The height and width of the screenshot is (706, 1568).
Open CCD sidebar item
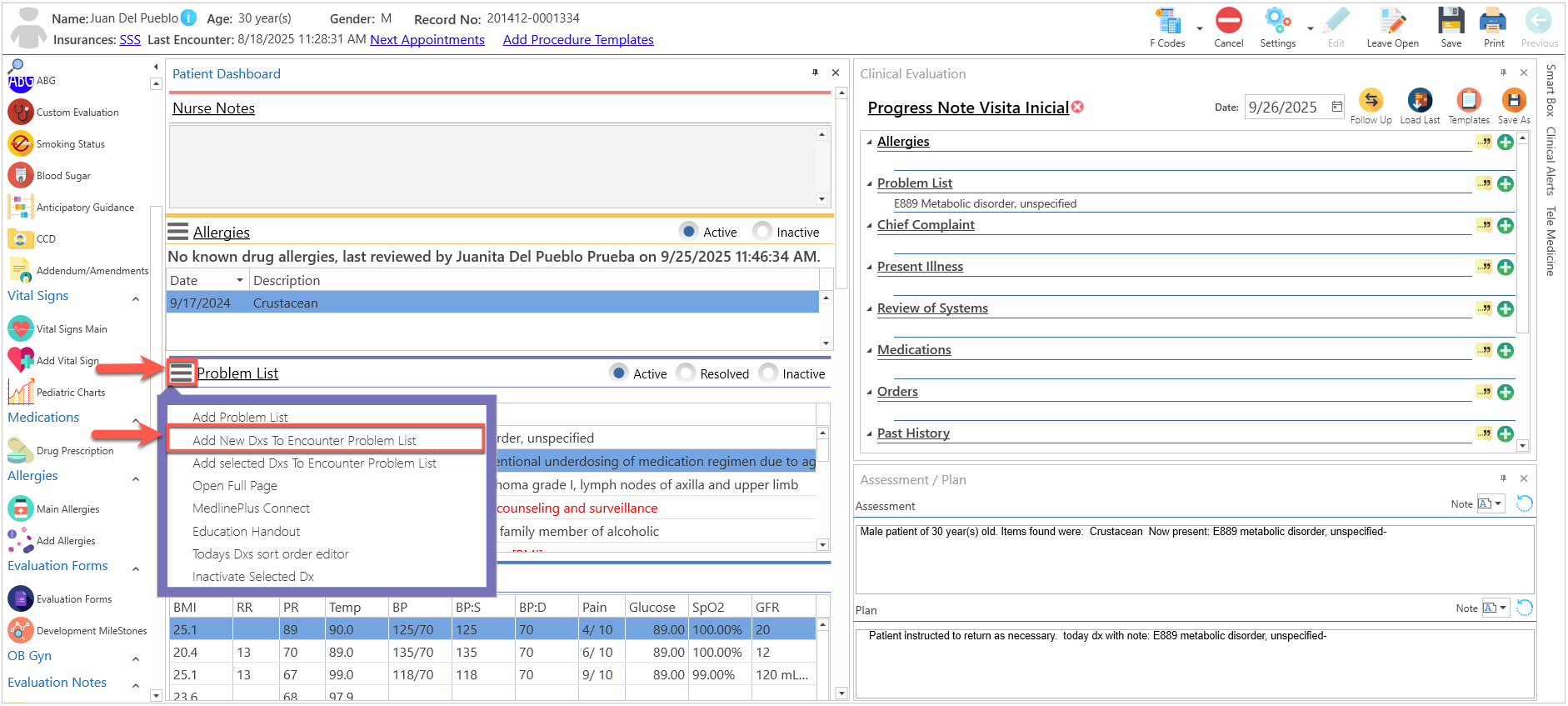click(x=32, y=239)
